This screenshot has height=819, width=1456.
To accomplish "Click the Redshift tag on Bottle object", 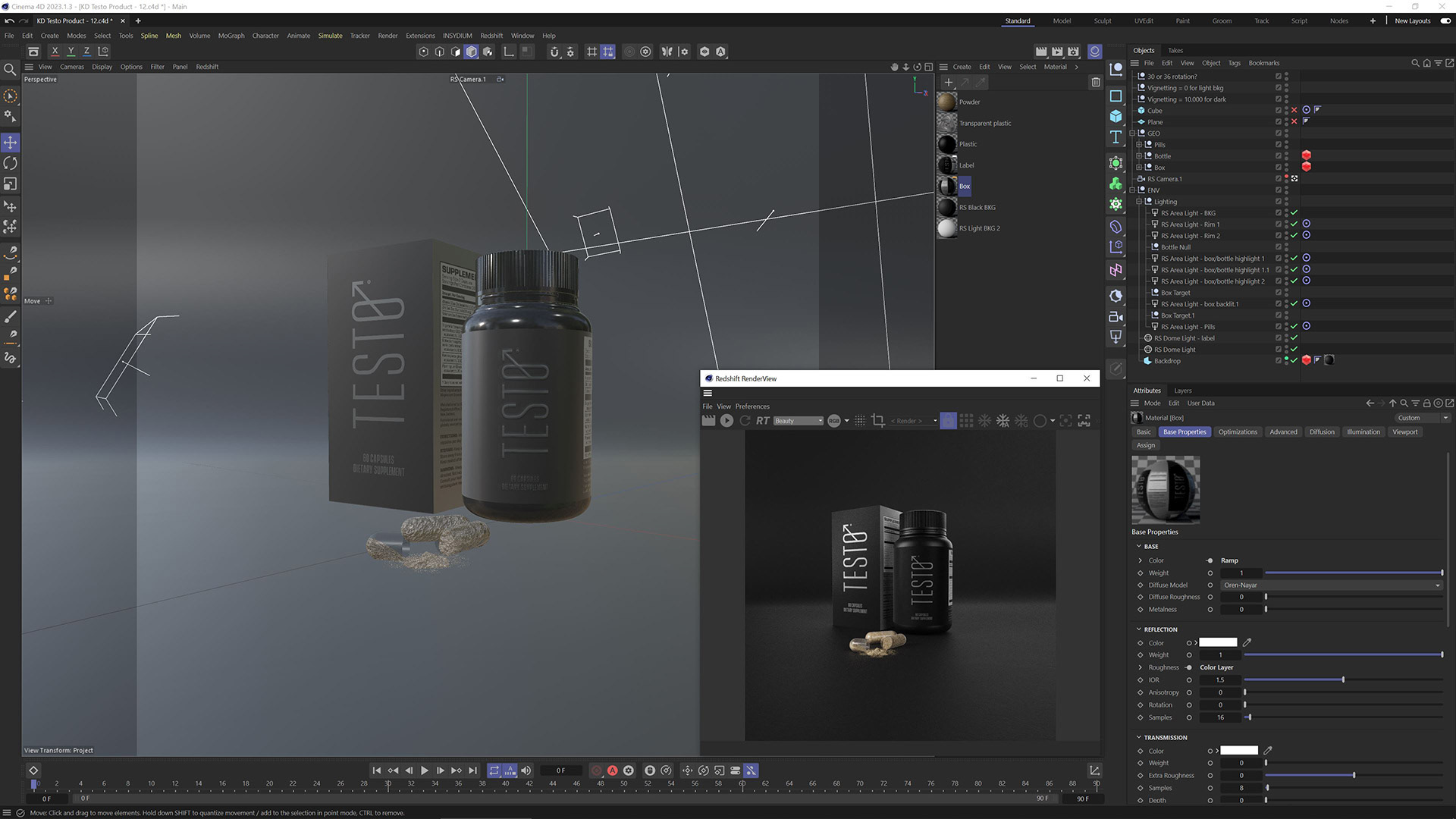I will pos(1306,155).
